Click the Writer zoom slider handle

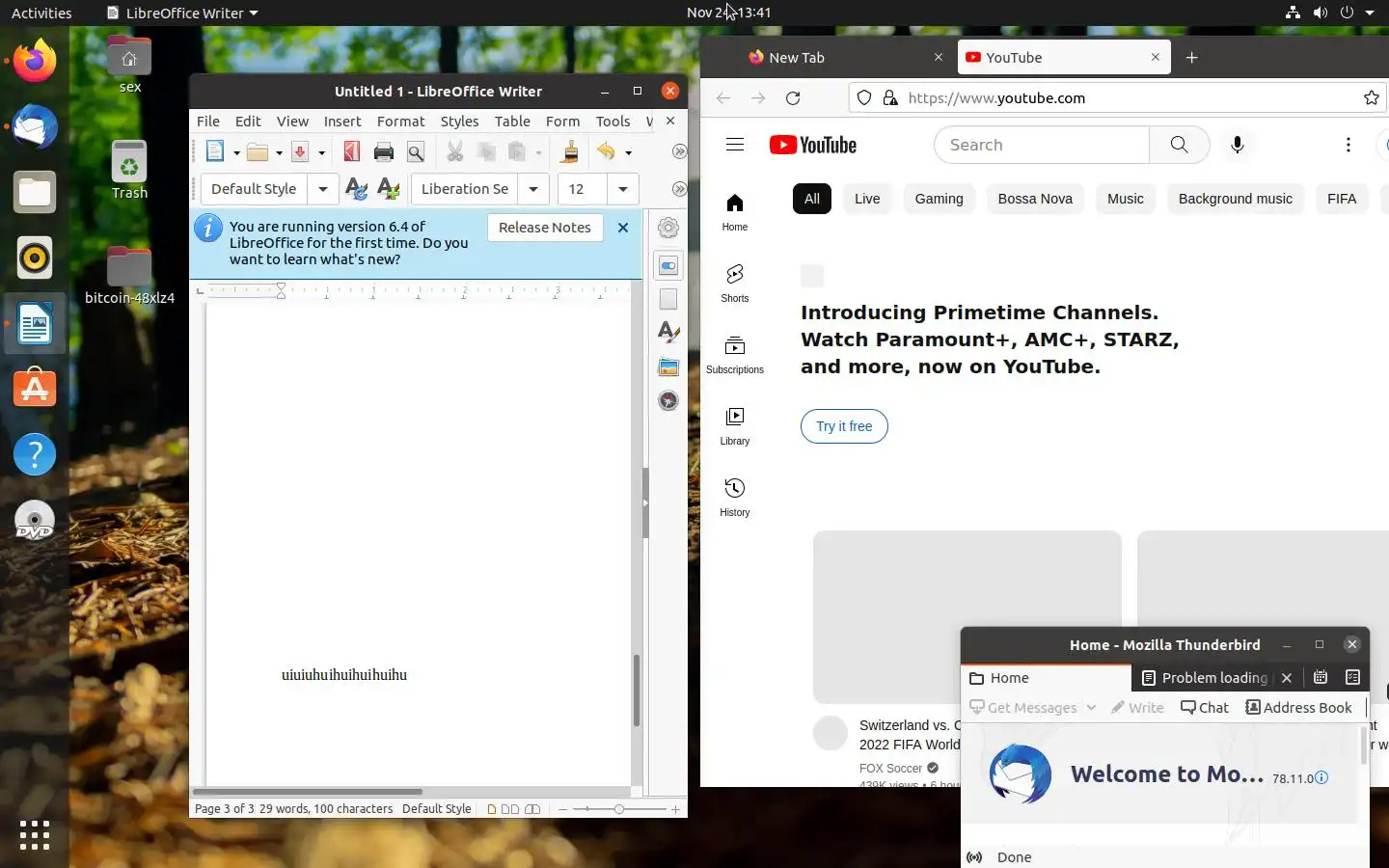(619, 809)
